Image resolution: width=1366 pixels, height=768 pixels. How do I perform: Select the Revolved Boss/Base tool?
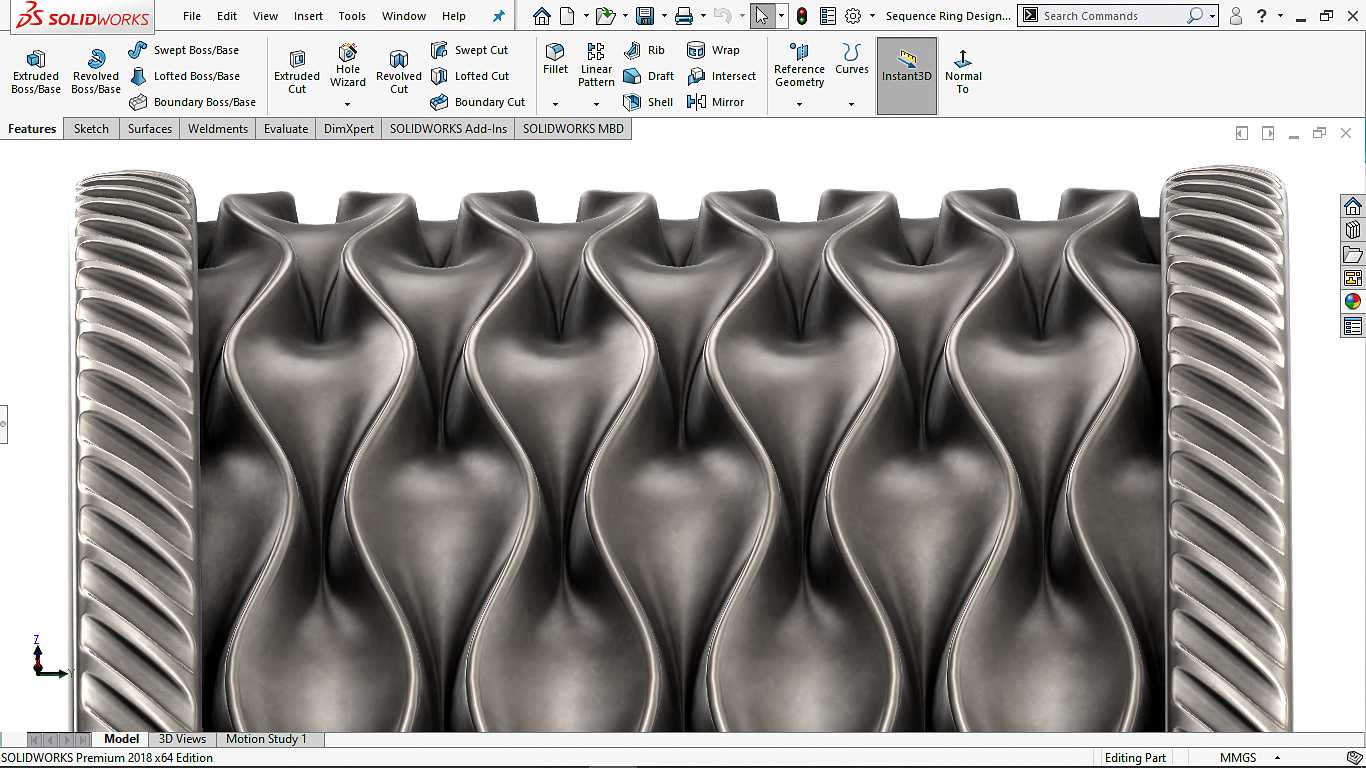click(96, 72)
